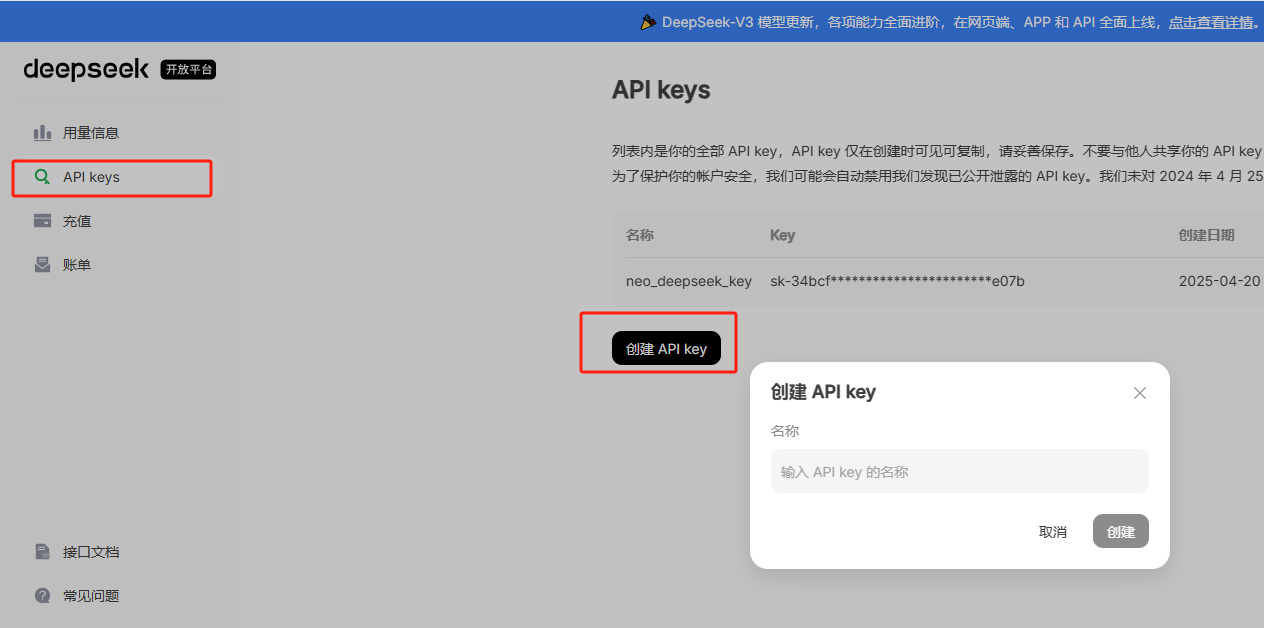Click the API keys page heading
Viewport: 1264px width, 628px height.
(661, 90)
